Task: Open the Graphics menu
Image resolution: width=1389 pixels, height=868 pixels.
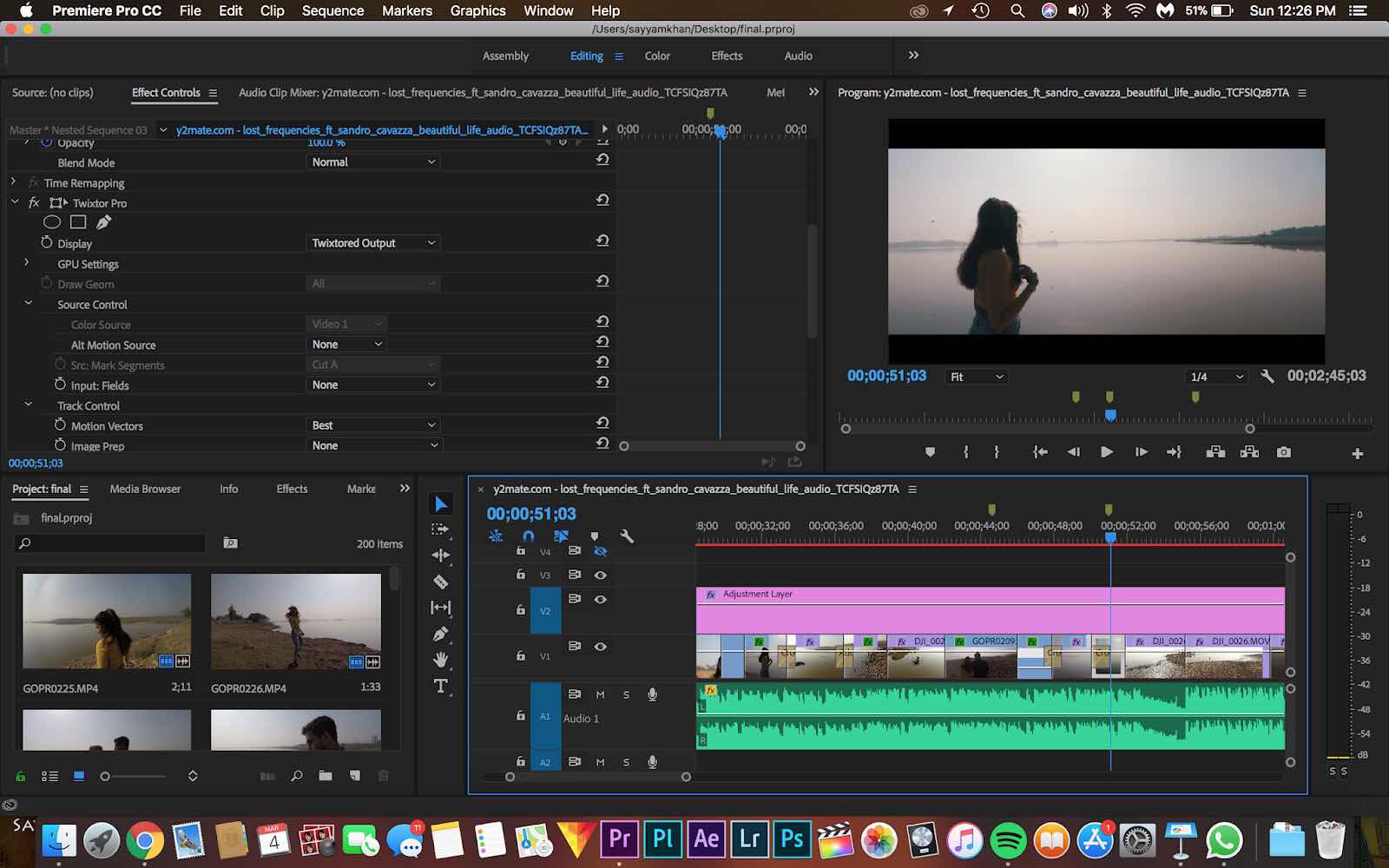Action: pyautogui.click(x=477, y=10)
